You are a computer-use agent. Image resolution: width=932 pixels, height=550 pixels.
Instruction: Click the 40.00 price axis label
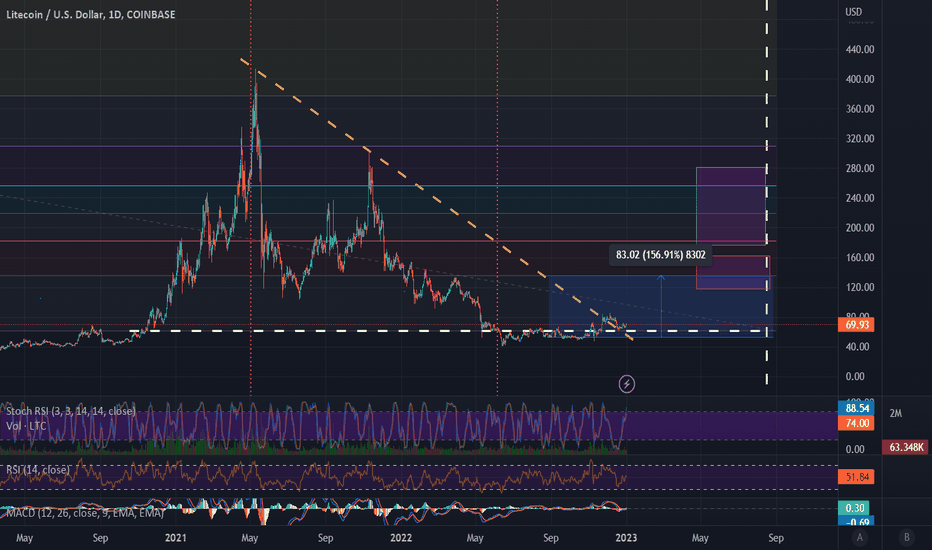[857, 347]
